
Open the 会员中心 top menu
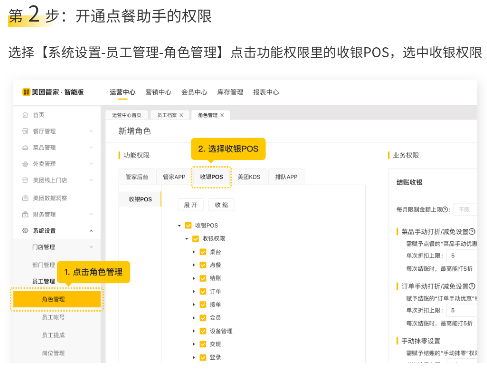[x=194, y=92]
